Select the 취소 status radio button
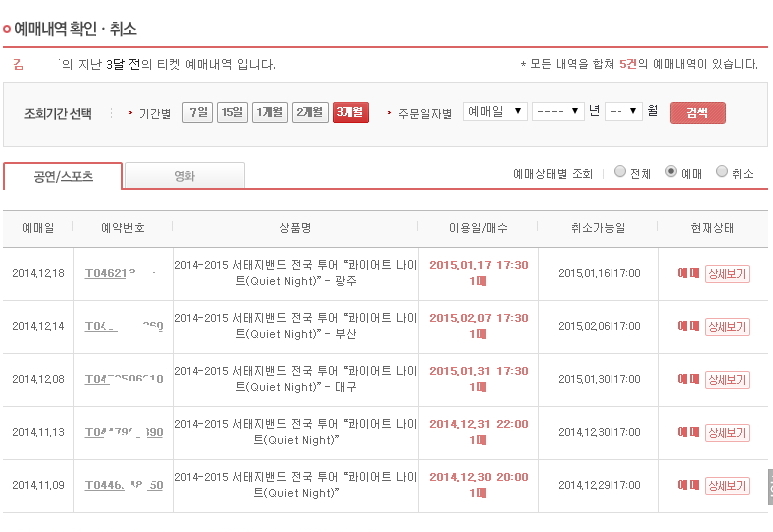 click(x=722, y=172)
